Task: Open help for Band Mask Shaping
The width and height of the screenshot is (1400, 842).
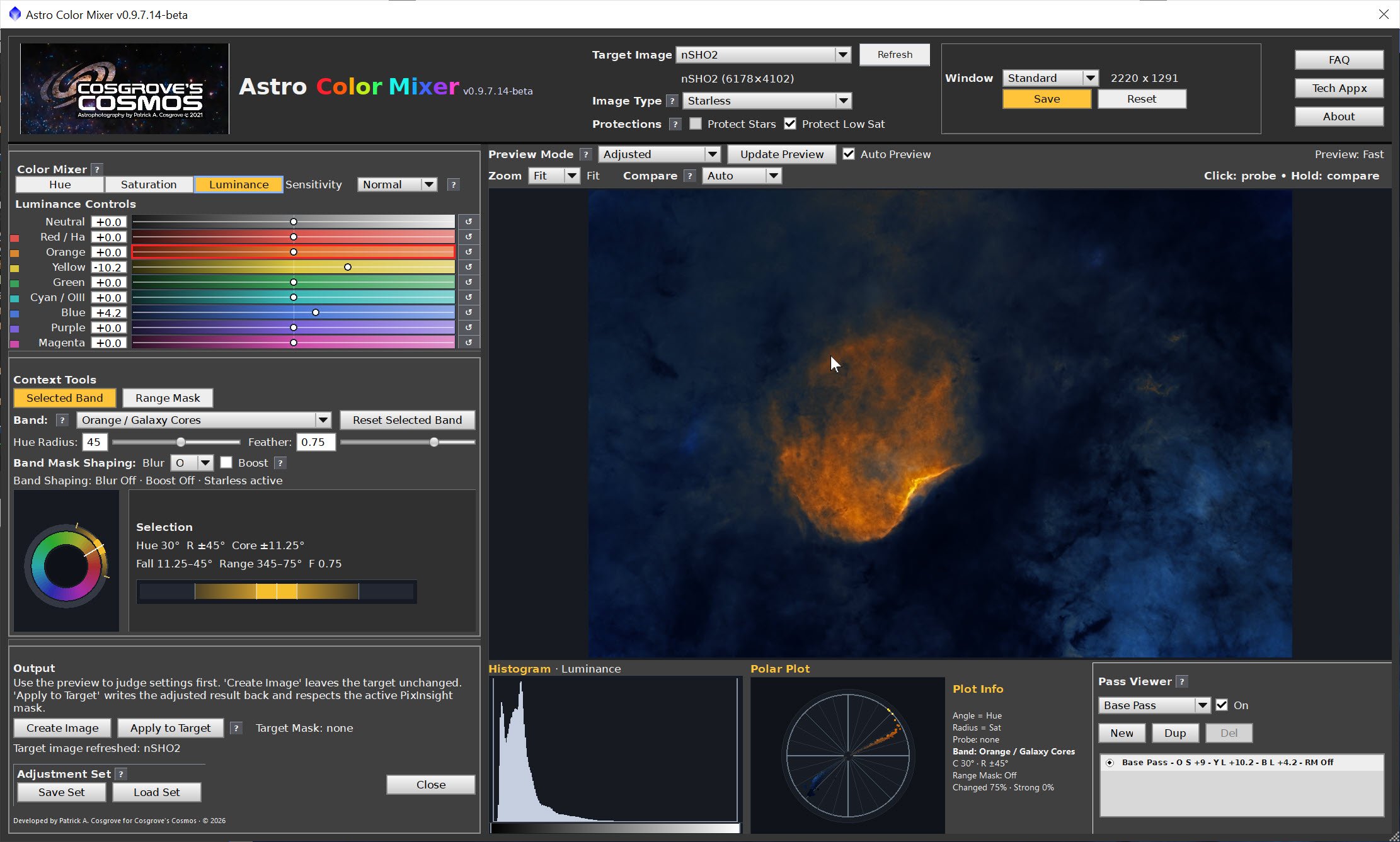Action: tap(280, 463)
